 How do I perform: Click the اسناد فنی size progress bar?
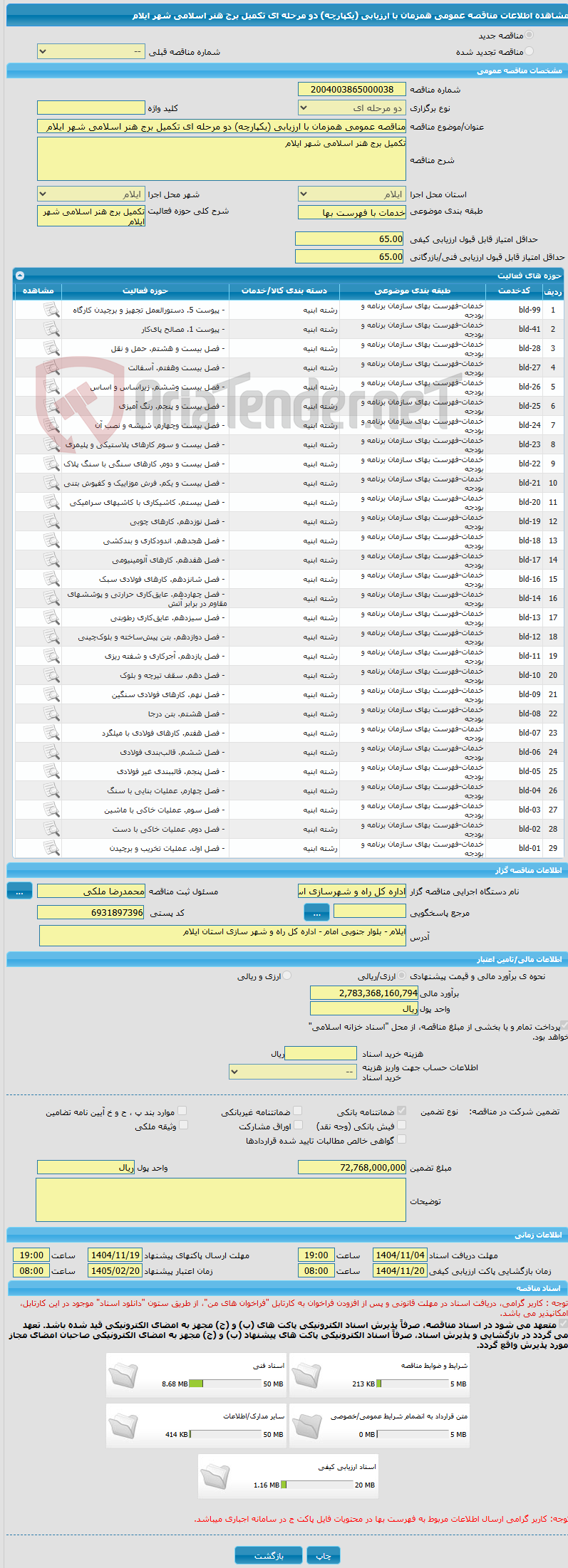226,1384
